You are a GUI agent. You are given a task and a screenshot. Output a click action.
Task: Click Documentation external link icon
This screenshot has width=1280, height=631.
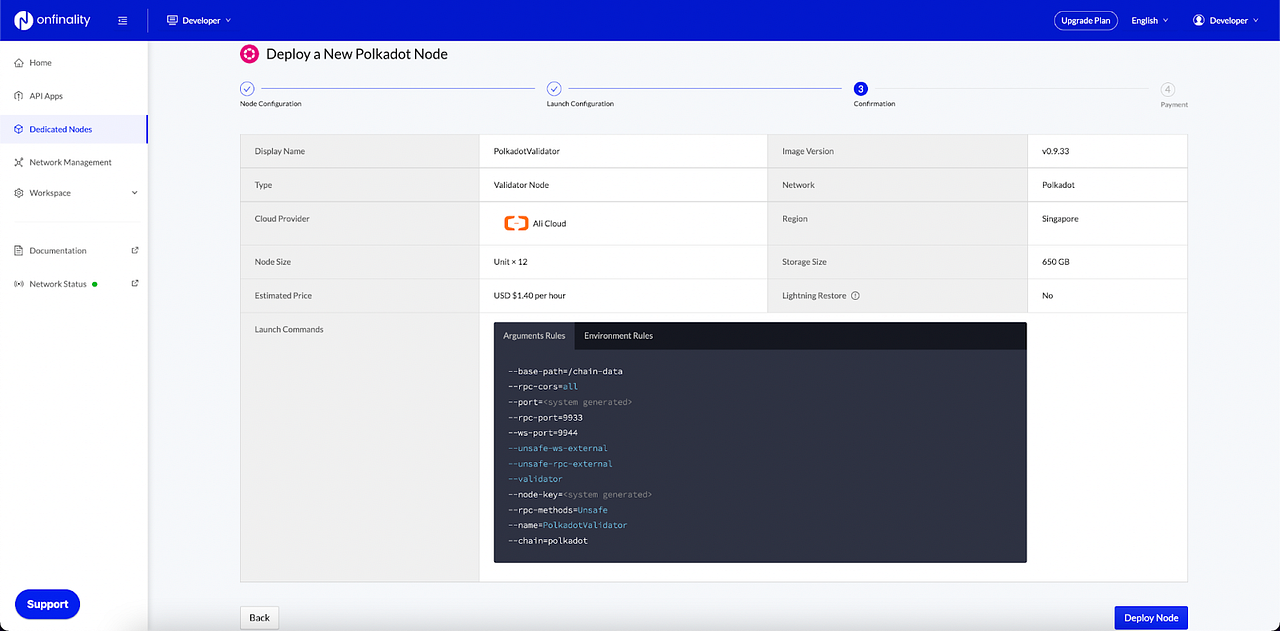click(135, 250)
